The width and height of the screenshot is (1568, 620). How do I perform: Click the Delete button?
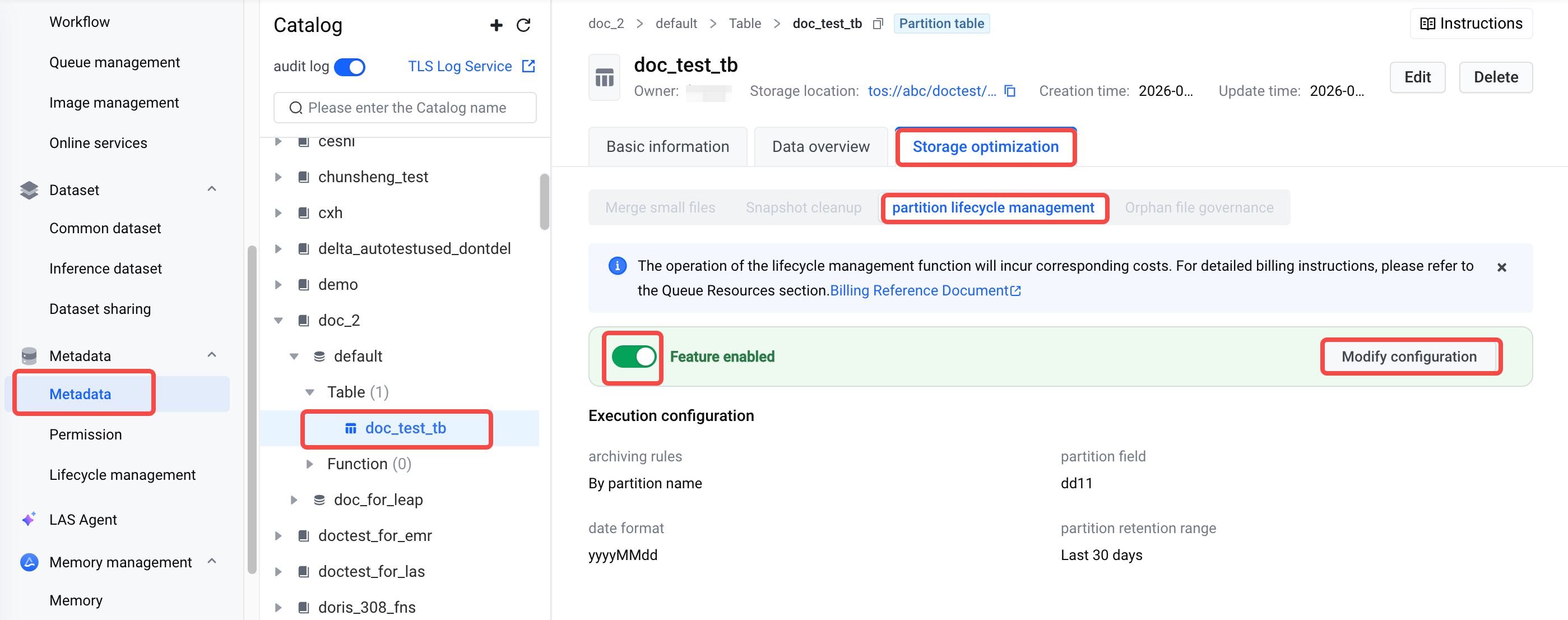point(1495,77)
